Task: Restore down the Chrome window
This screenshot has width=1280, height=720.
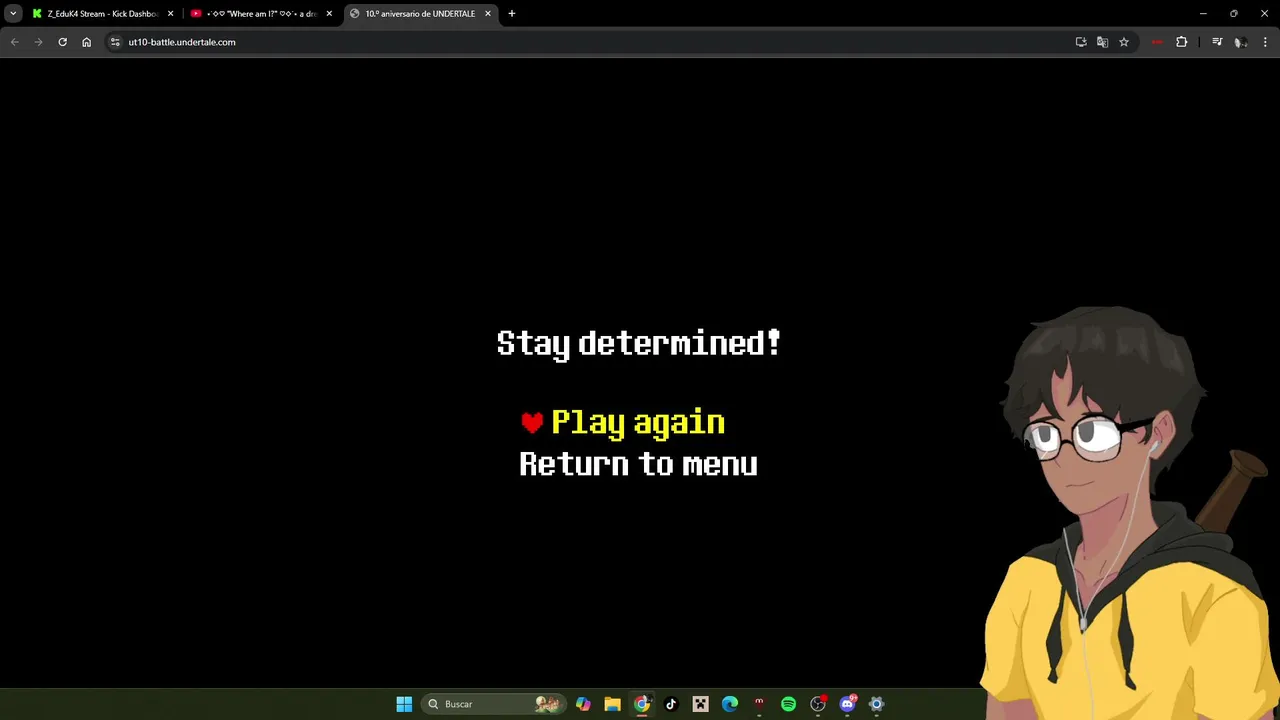Action: (1234, 14)
